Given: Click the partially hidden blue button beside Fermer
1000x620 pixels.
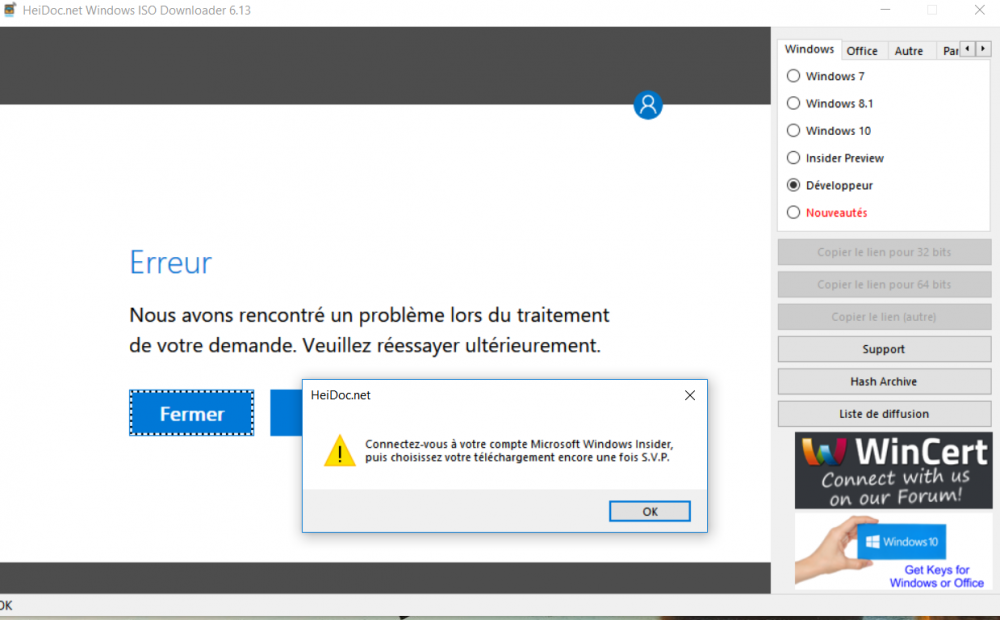Looking at the screenshot, I should [x=286, y=413].
